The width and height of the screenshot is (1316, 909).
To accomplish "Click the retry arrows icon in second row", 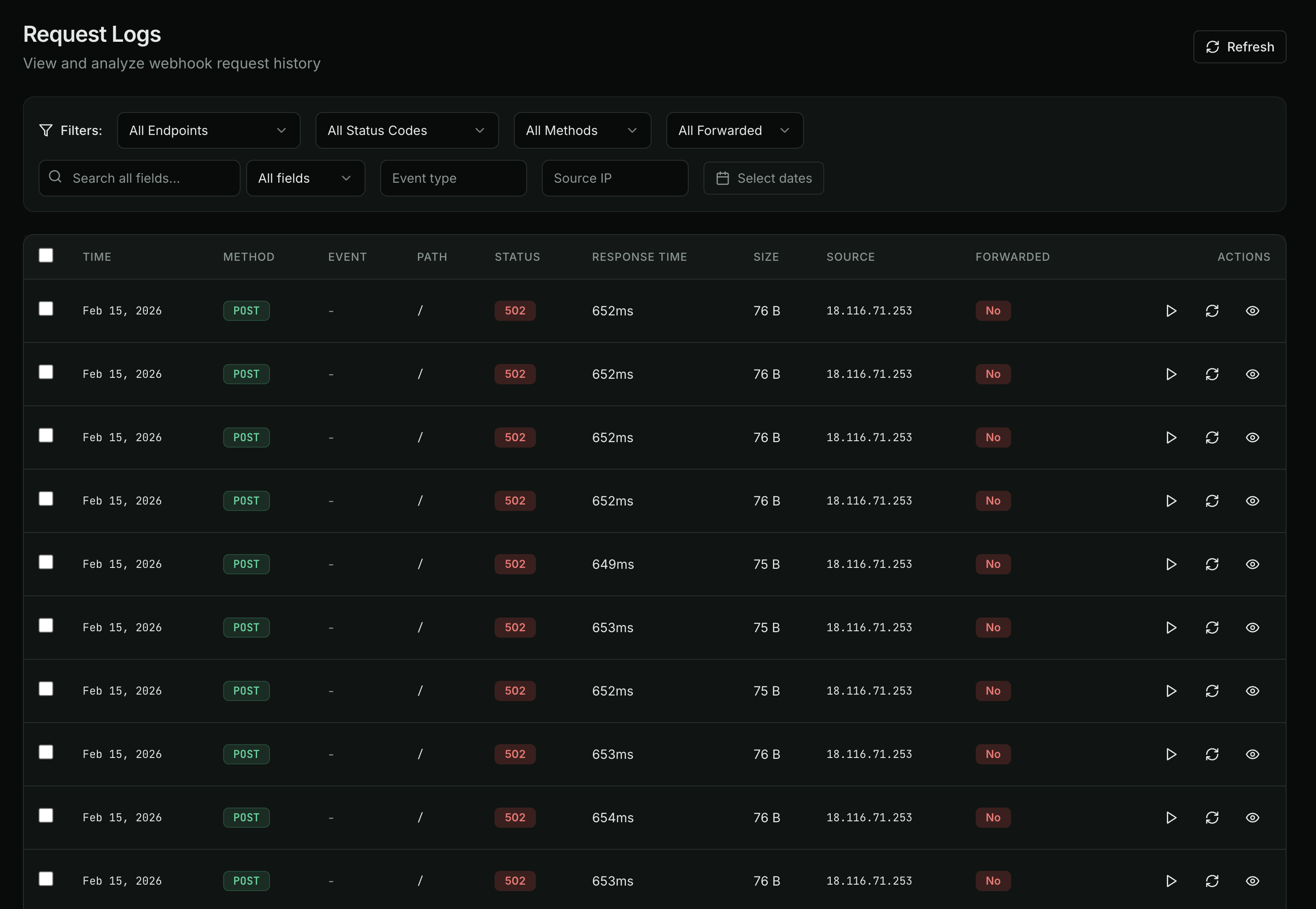I will 1212,374.
